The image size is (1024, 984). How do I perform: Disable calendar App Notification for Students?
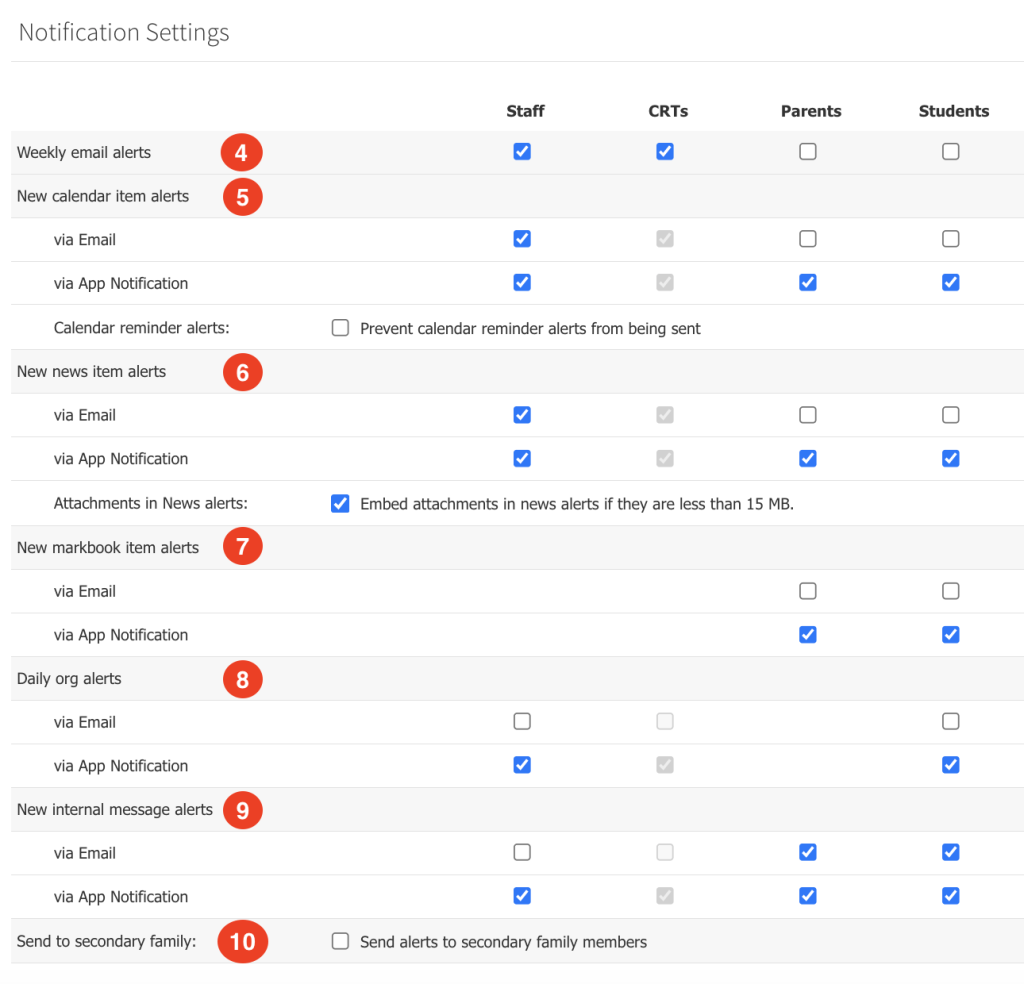[951, 283]
